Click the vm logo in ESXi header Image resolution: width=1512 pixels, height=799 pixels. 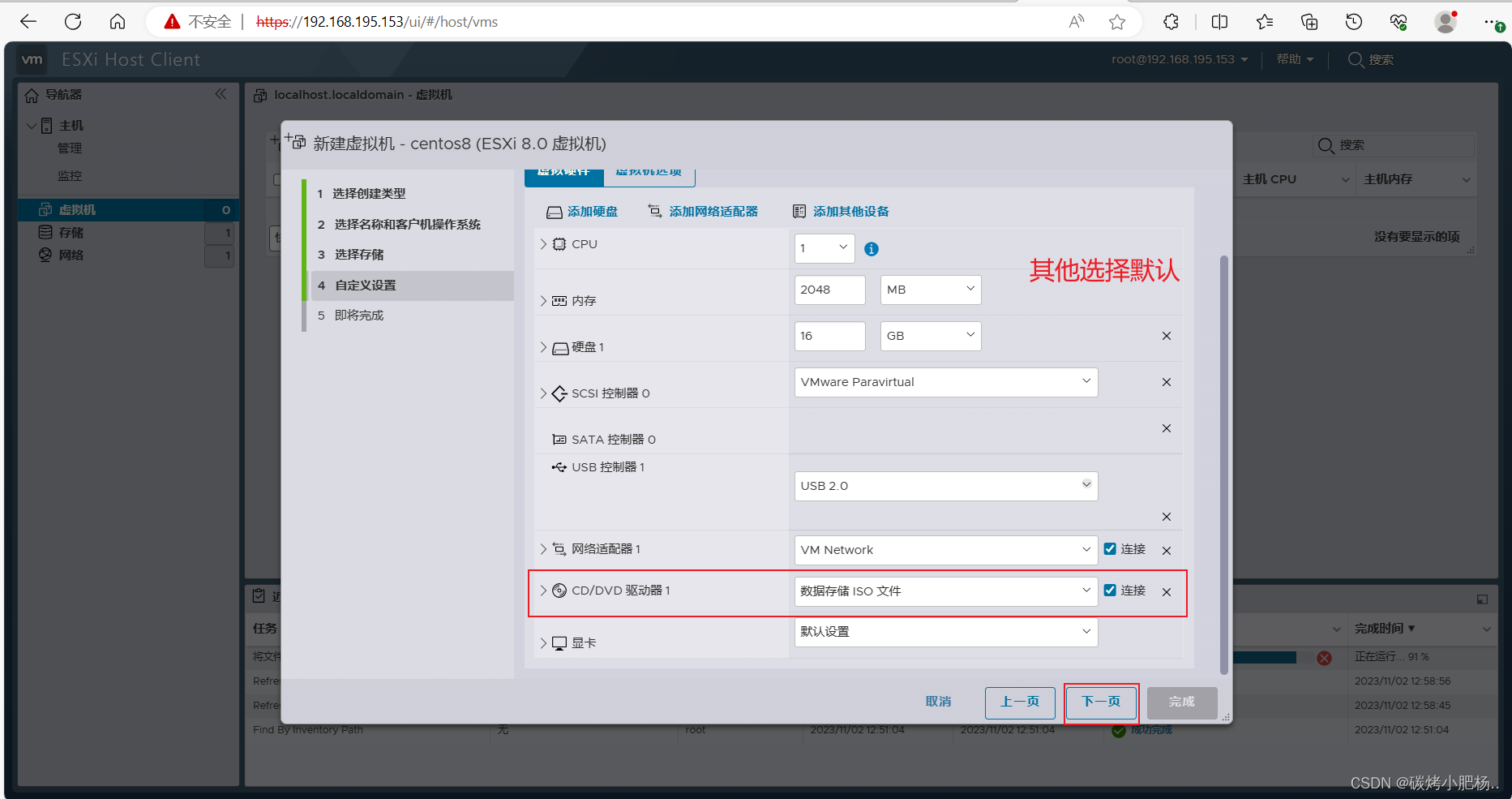[x=32, y=59]
